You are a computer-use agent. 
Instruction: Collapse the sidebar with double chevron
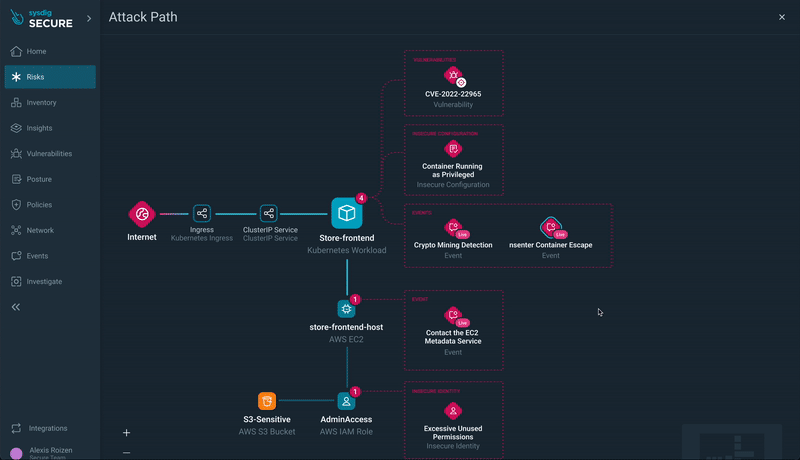click(16, 307)
